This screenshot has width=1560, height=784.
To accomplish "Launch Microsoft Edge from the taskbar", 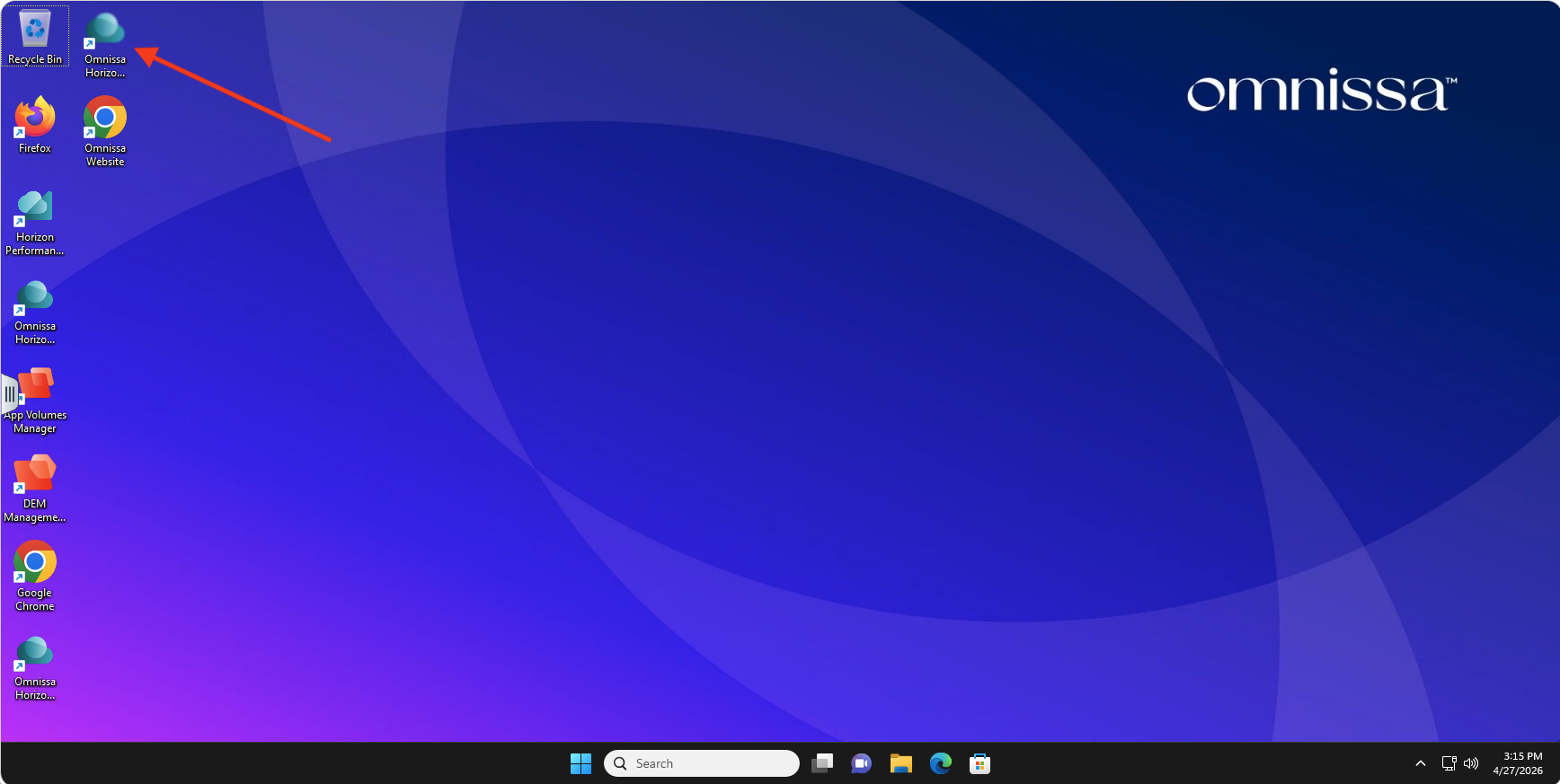I will click(940, 763).
